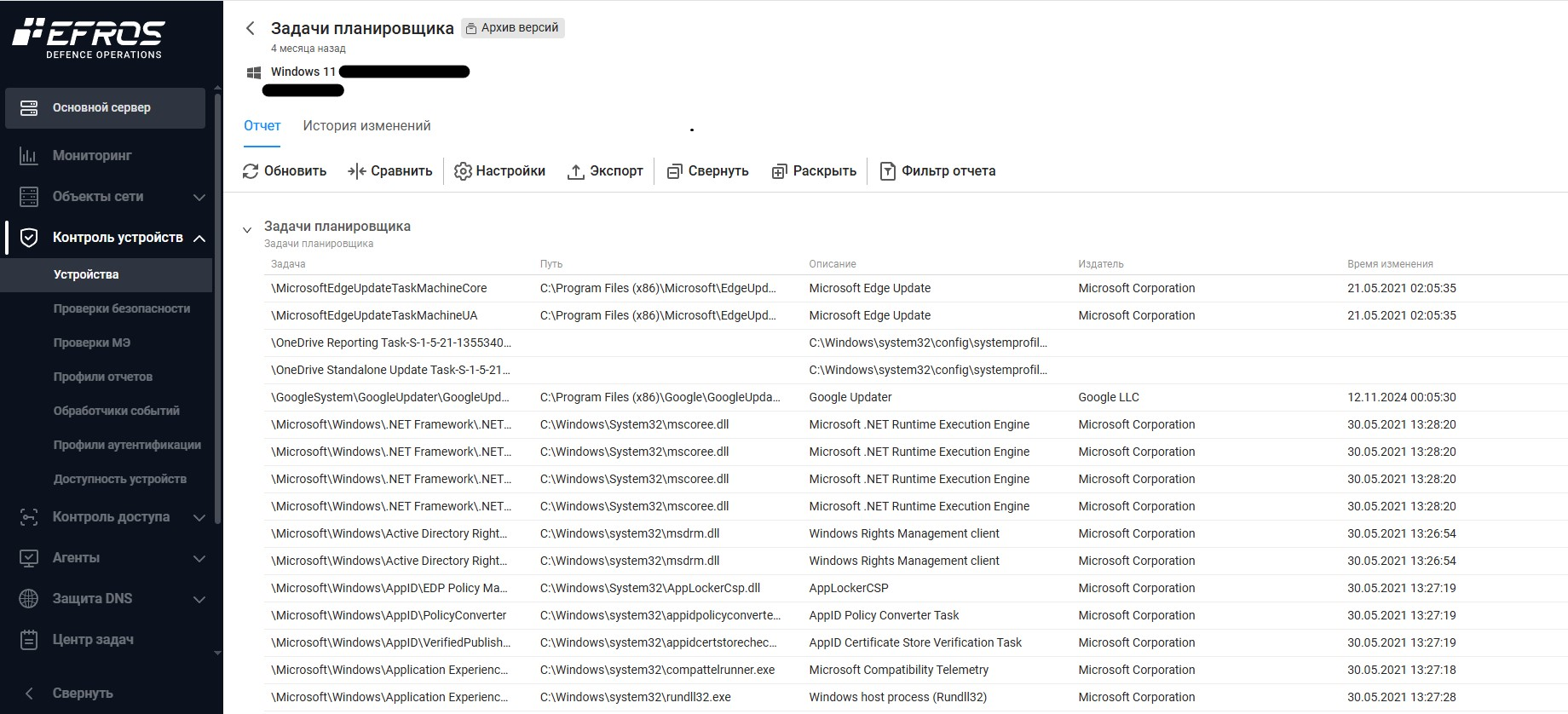Click the Сравнить compare icon
Viewport: 1568px width, 714px height.
[x=356, y=171]
